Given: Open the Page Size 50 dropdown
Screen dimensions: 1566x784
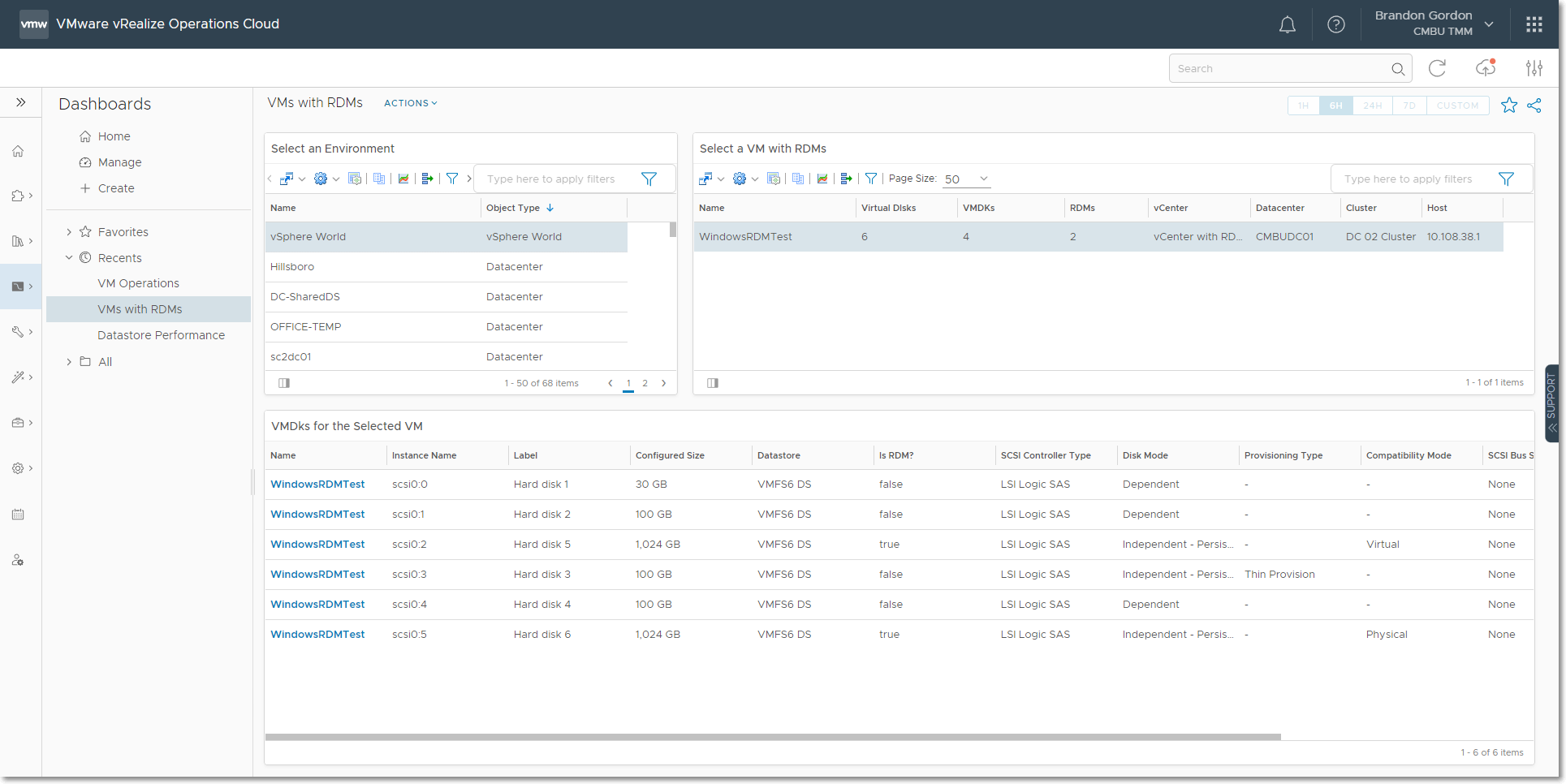Looking at the screenshot, I should 966,179.
